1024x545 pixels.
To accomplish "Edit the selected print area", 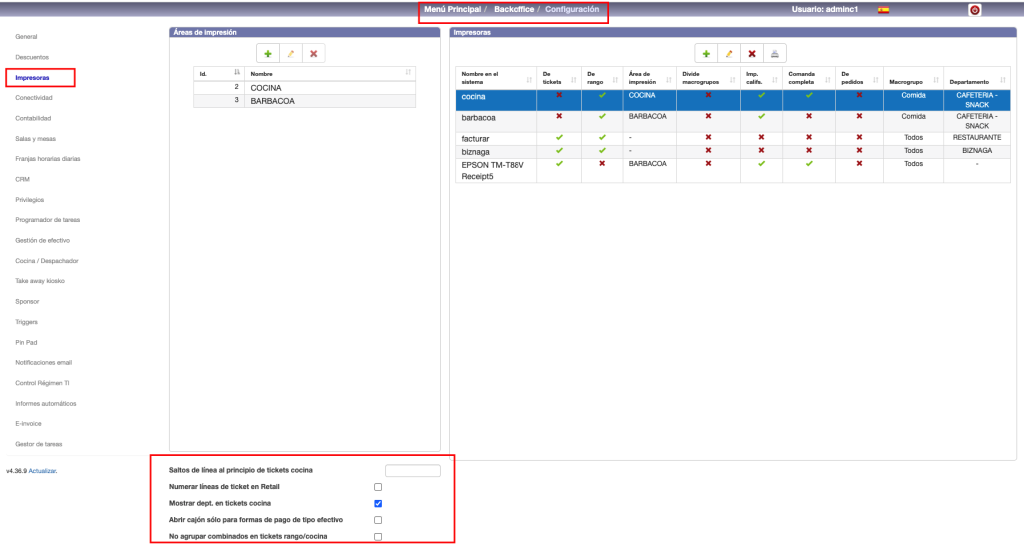I will click(x=290, y=53).
